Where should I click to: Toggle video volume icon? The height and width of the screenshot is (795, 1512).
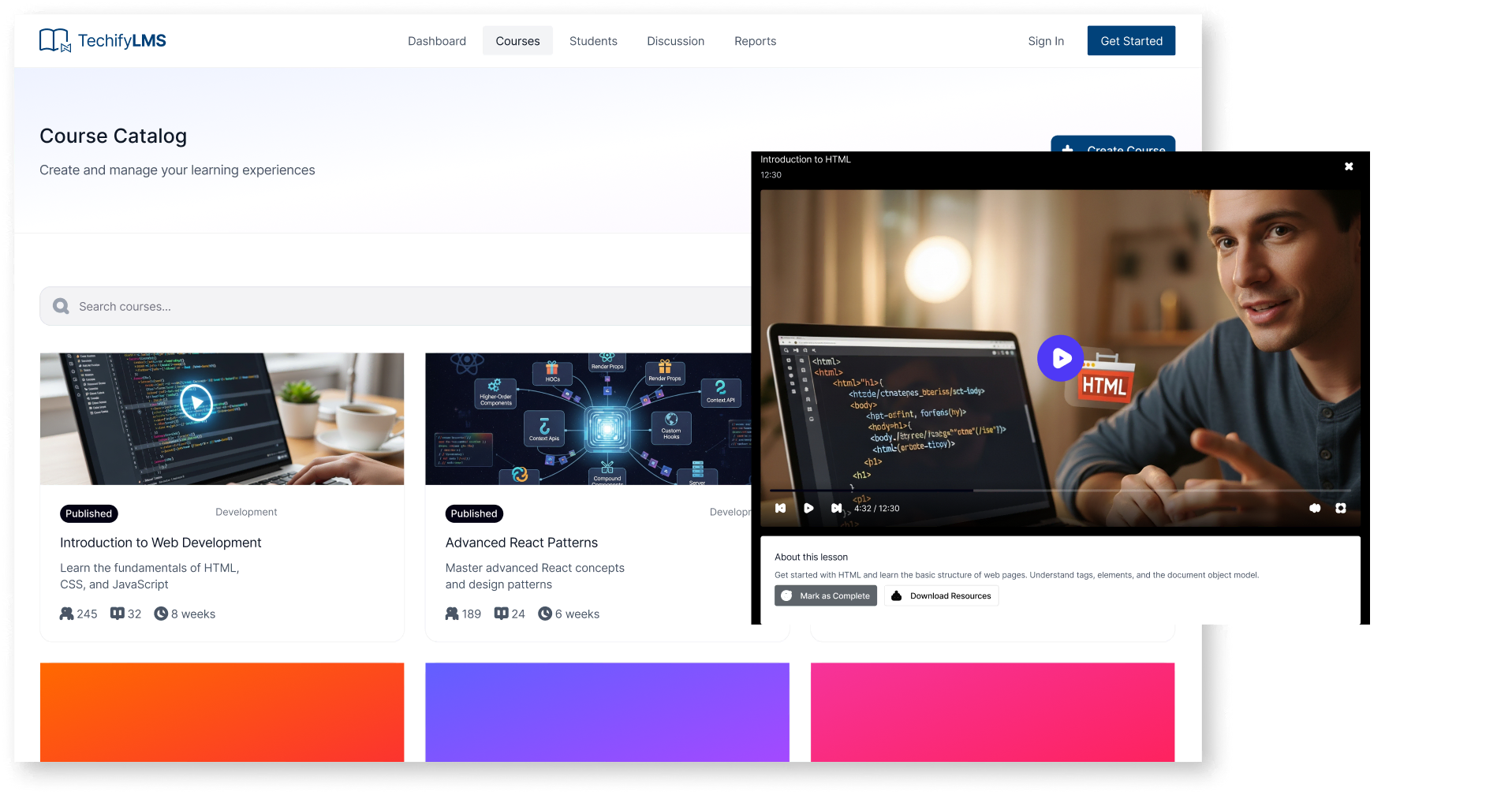click(1315, 509)
